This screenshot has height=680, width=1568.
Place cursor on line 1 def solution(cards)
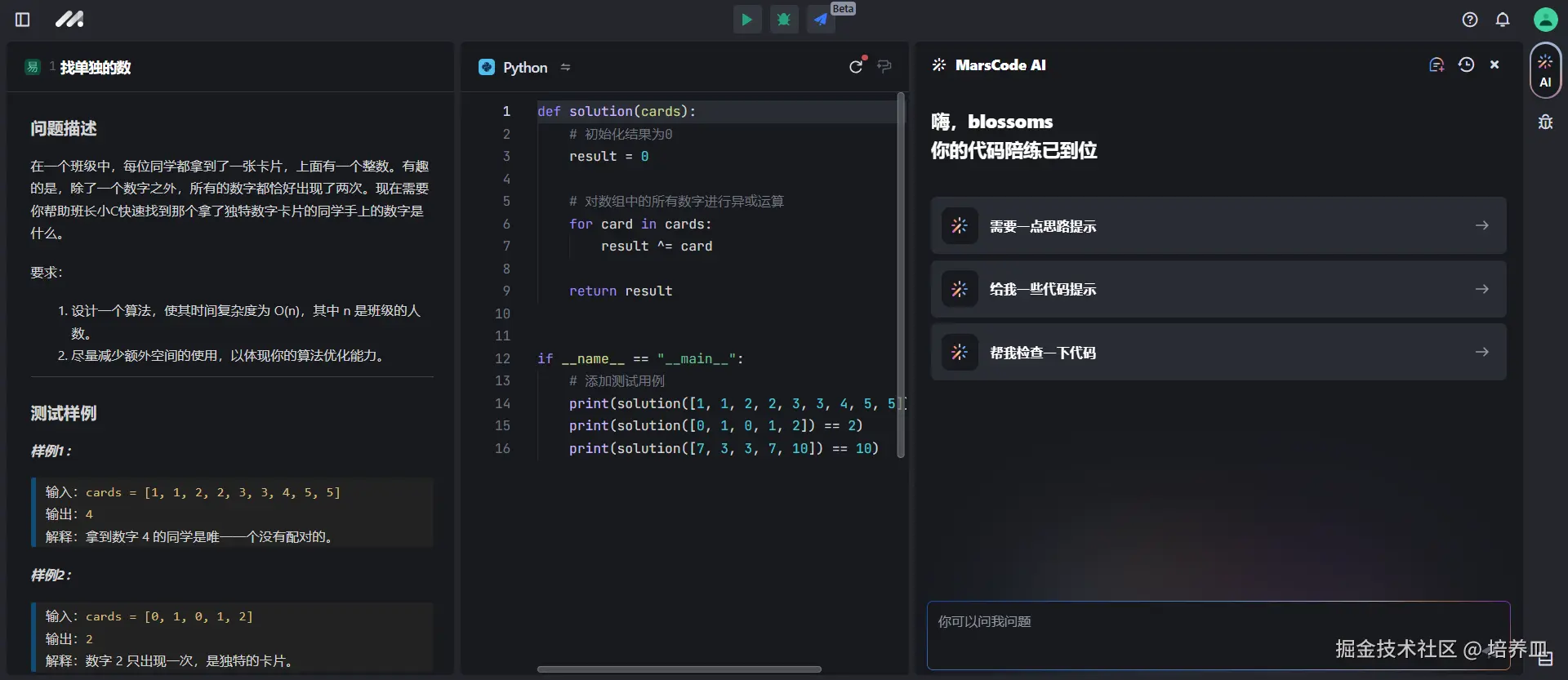coord(617,111)
